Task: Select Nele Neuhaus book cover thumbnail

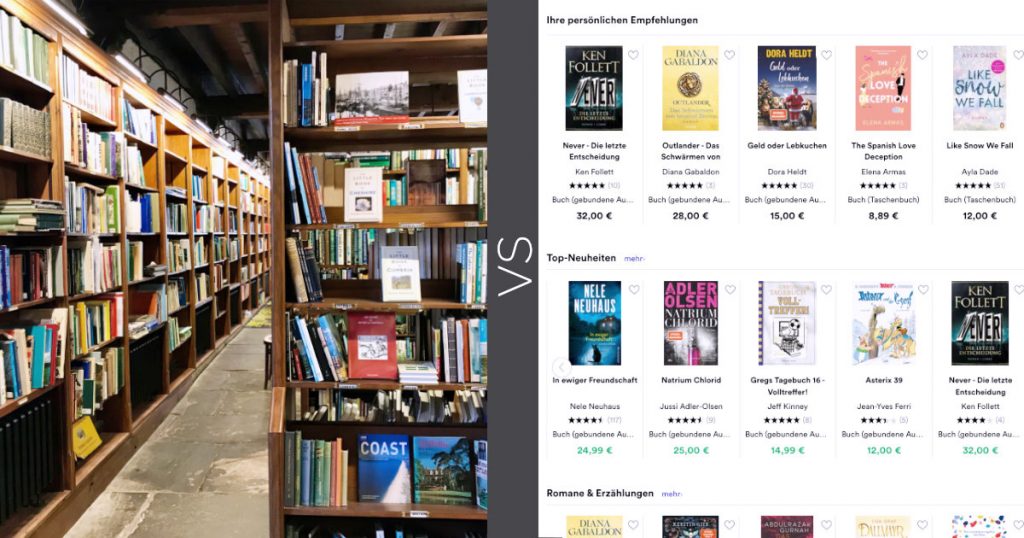Action: 594,323
